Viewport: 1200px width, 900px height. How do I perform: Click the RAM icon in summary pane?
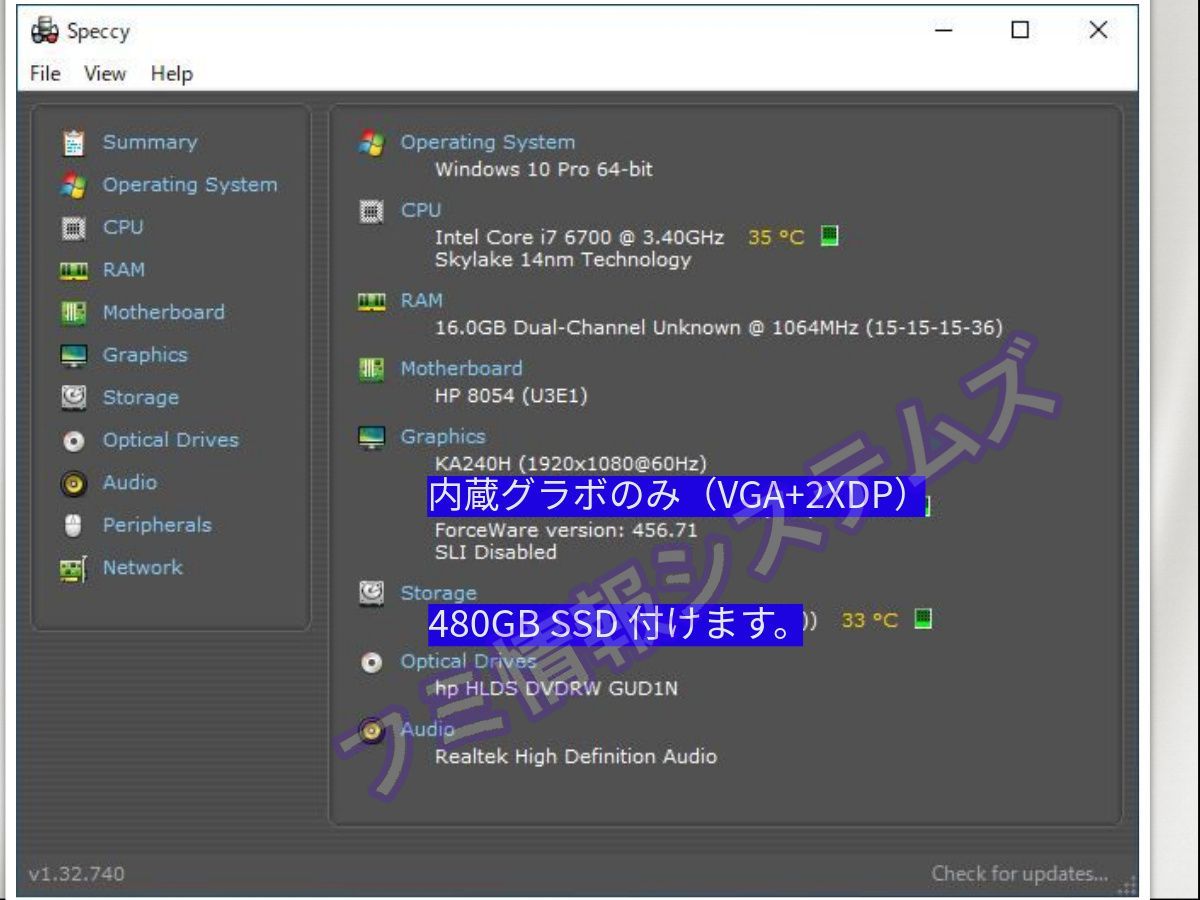(x=371, y=300)
